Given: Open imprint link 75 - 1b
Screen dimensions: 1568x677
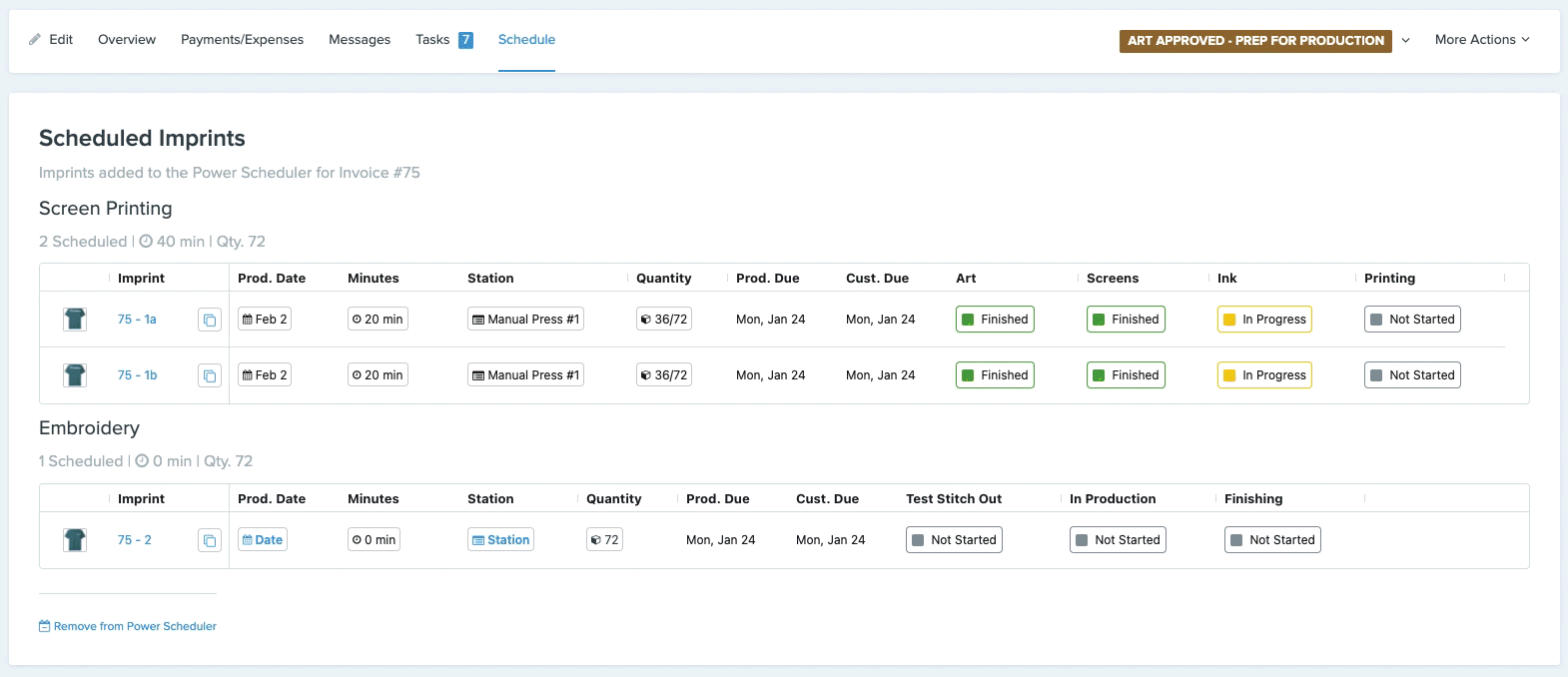Looking at the screenshot, I should [x=137, y=375].
